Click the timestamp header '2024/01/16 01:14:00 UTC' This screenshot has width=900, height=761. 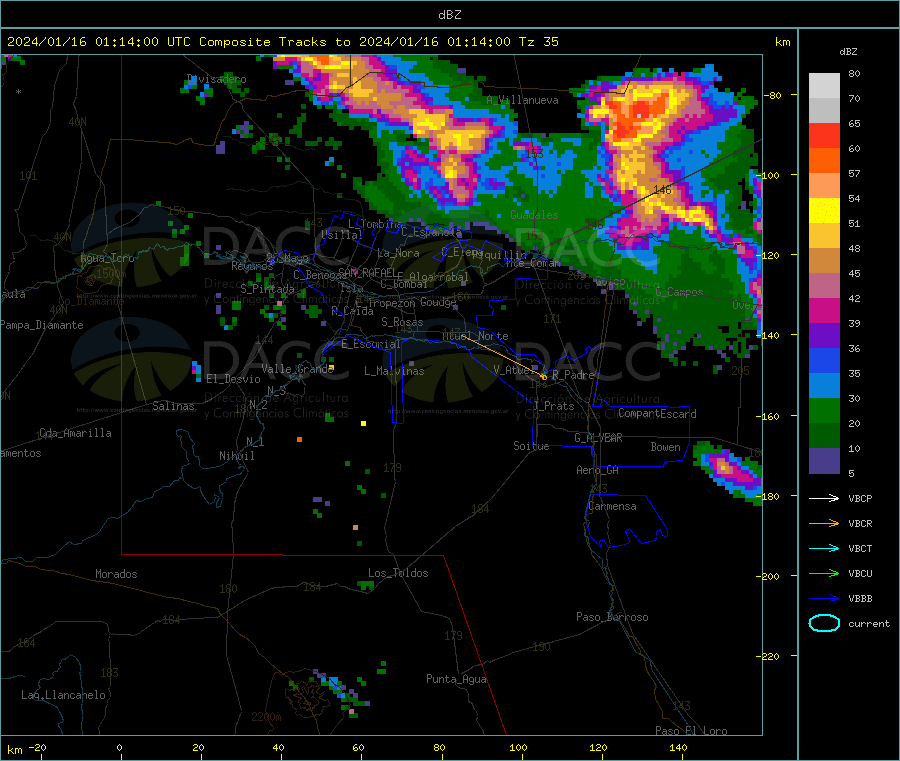[x=99, y=42]
